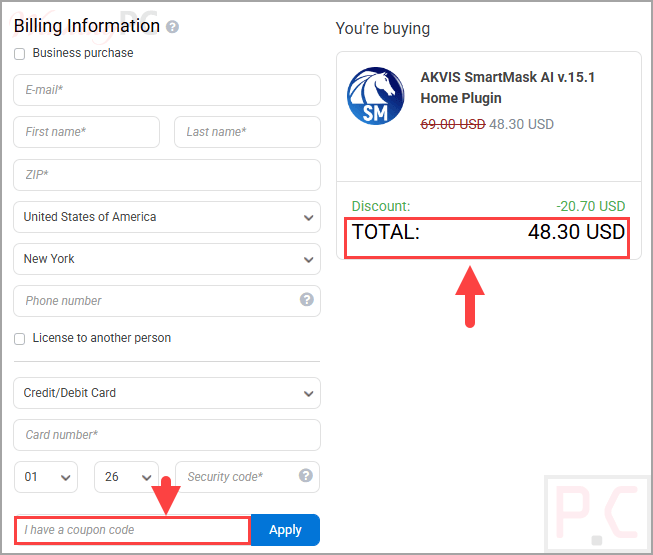Click the Phone number help icon
Viewport: 653px width, 555px height.
tap(307, 299)
